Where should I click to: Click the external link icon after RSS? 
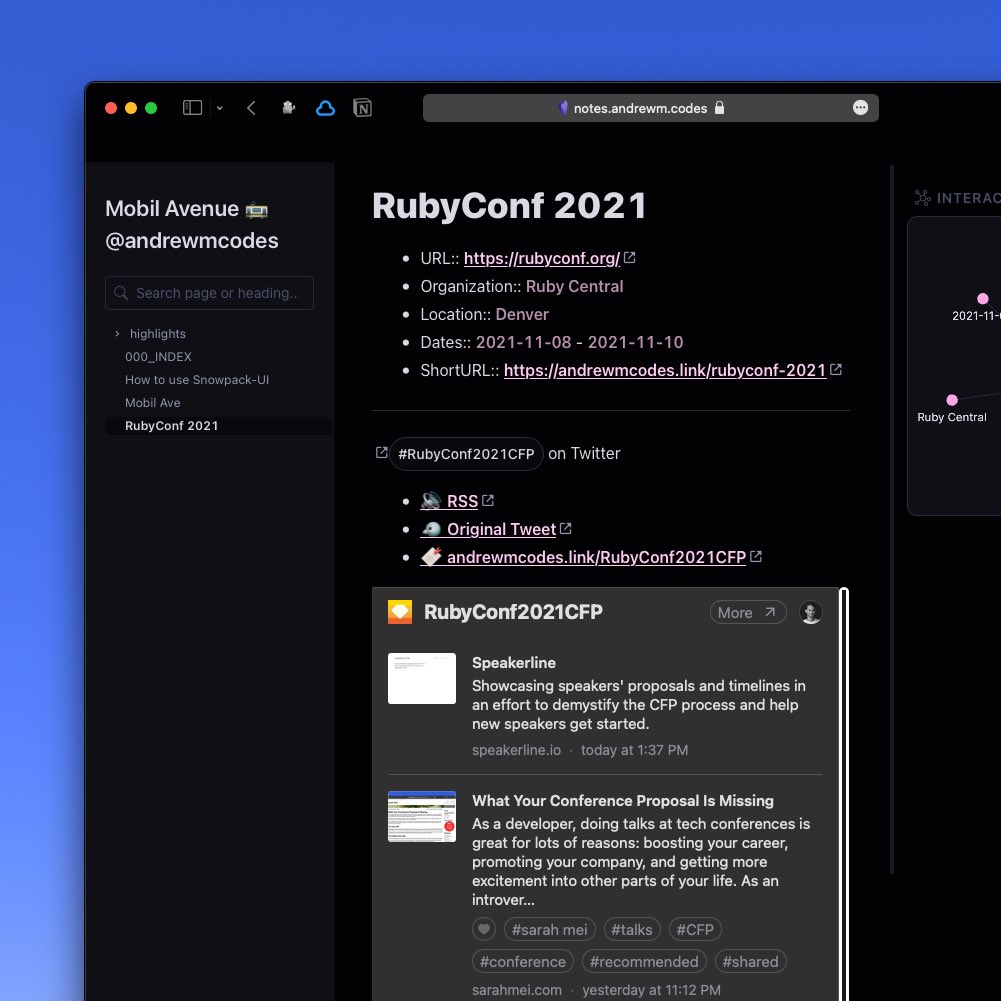[488, 500]
